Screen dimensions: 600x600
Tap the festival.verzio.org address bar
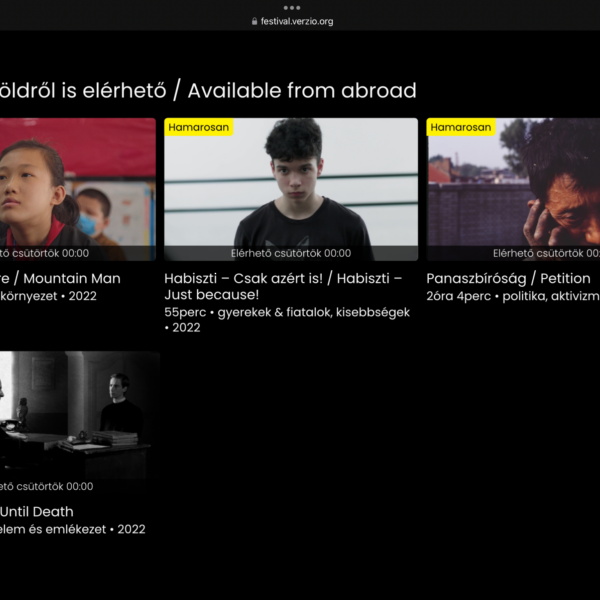point(292,21)
